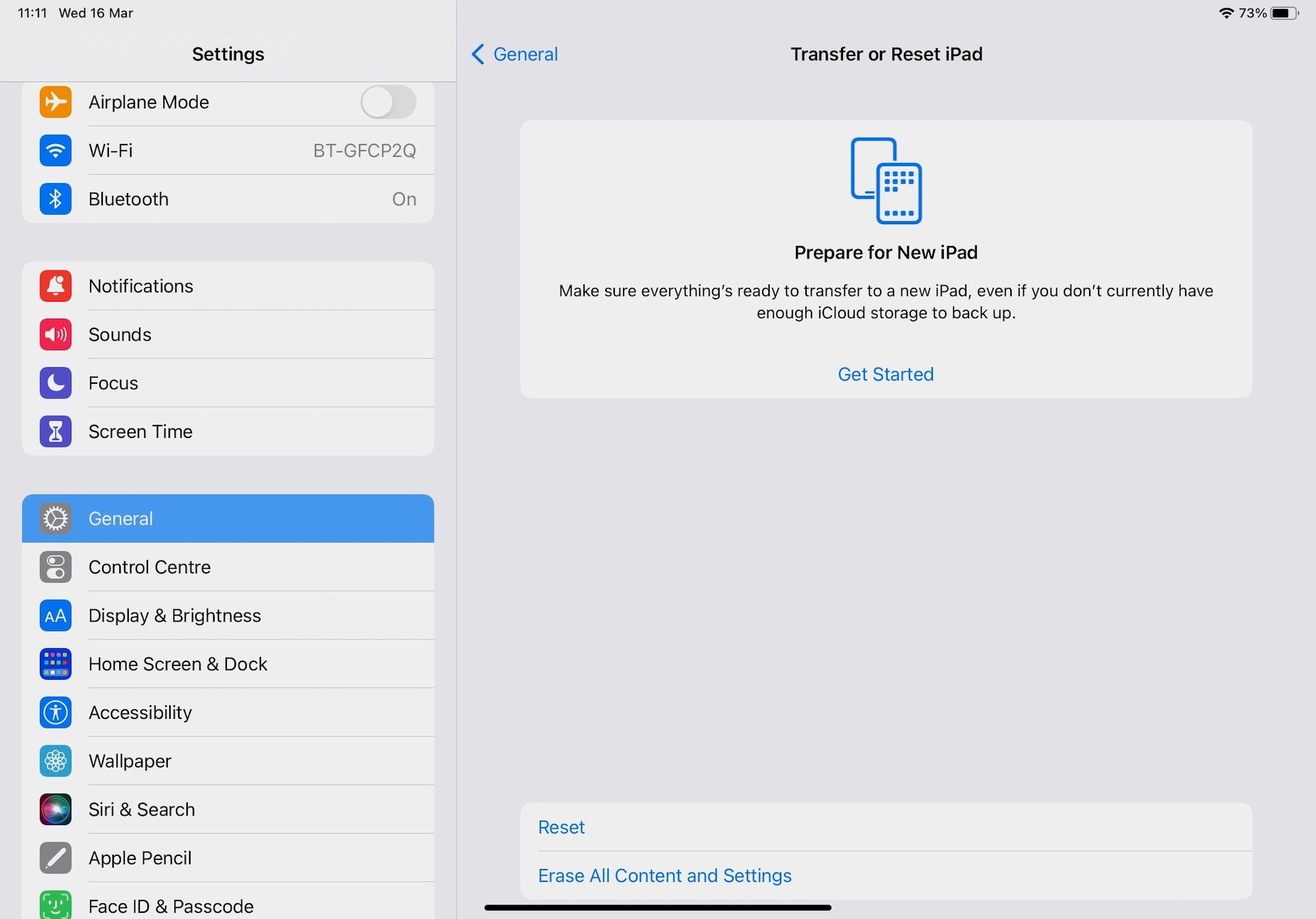Open Apple Pencil settings
The width and height of the screenshot is (1316, 919).
click(228, 858)
